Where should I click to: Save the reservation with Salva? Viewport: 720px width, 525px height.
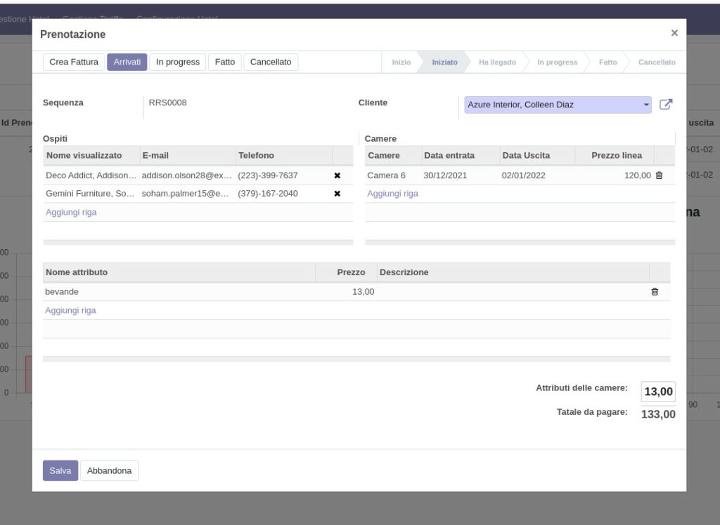60,470
